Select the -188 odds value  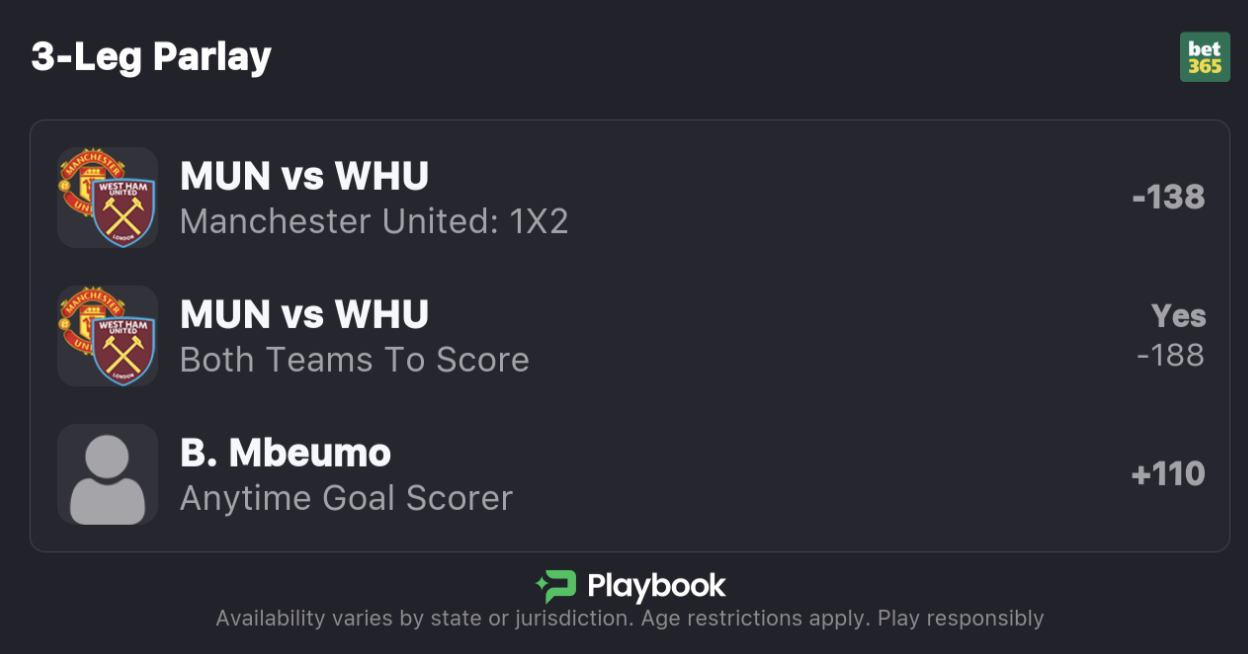[1170, 355]
